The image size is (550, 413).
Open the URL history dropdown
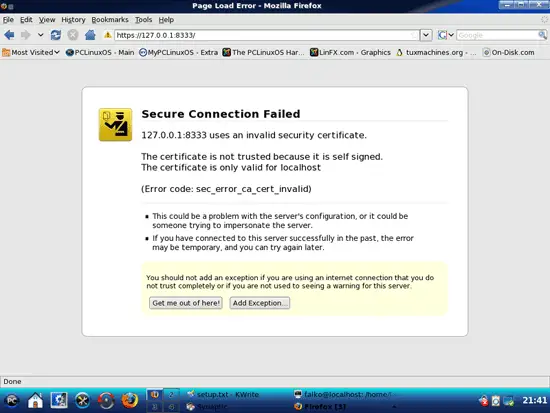[x=426, y=35]
